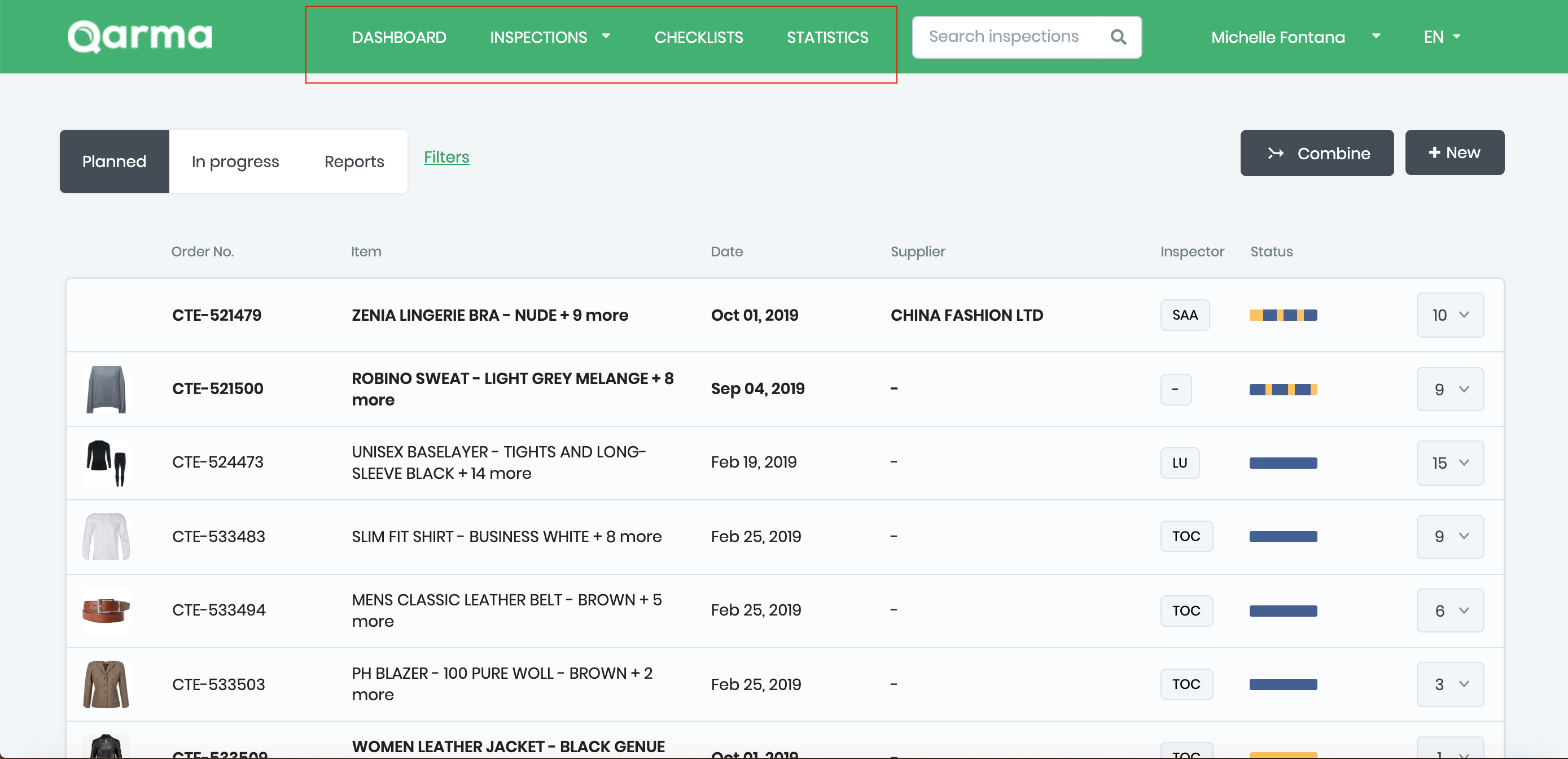Open the brown leather belt thumbnail
This screenshot has height=759, width=1568.
[106, 610]
